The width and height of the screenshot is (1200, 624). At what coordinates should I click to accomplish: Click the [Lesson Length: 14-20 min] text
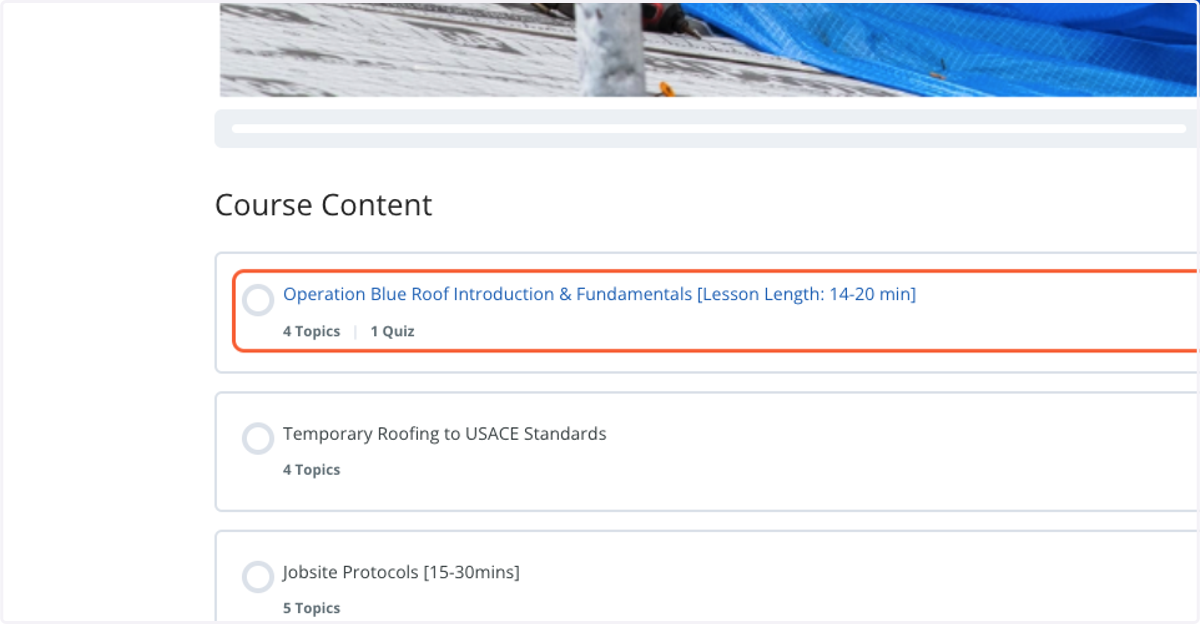pyautogui.click(x=806, y=294)
